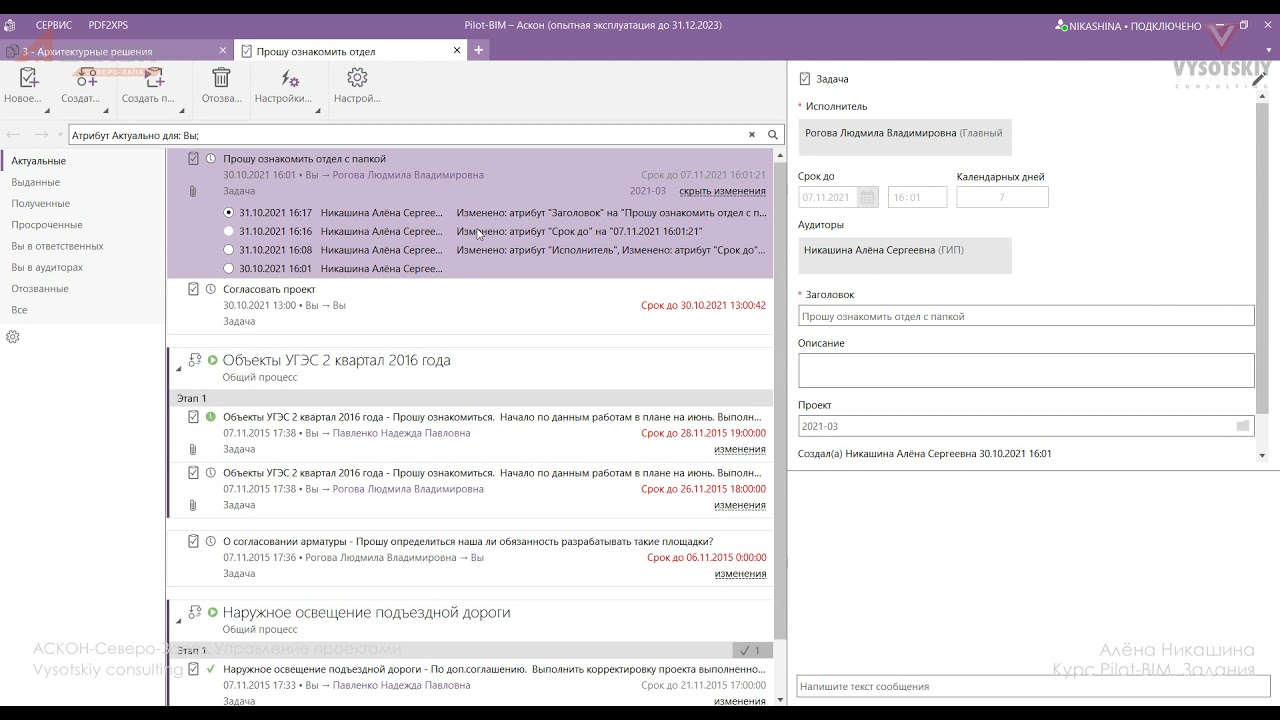Image resolution: width=1280 pixels, height=720 pixels.
Task: Click the Заголовок input field
Action: click(x=1026, y=316)
